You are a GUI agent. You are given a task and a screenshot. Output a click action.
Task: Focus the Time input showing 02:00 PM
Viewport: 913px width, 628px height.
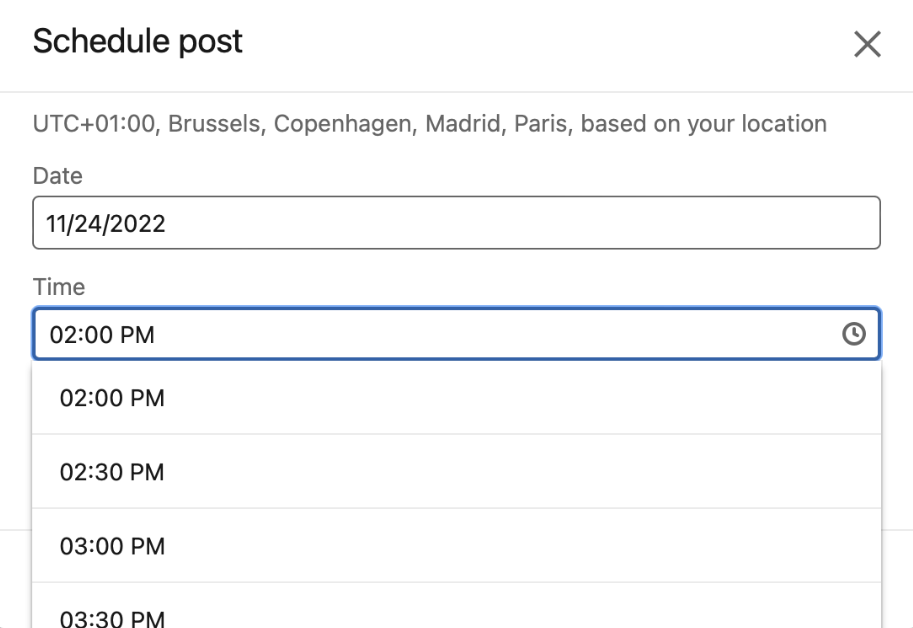click(430, 334)
